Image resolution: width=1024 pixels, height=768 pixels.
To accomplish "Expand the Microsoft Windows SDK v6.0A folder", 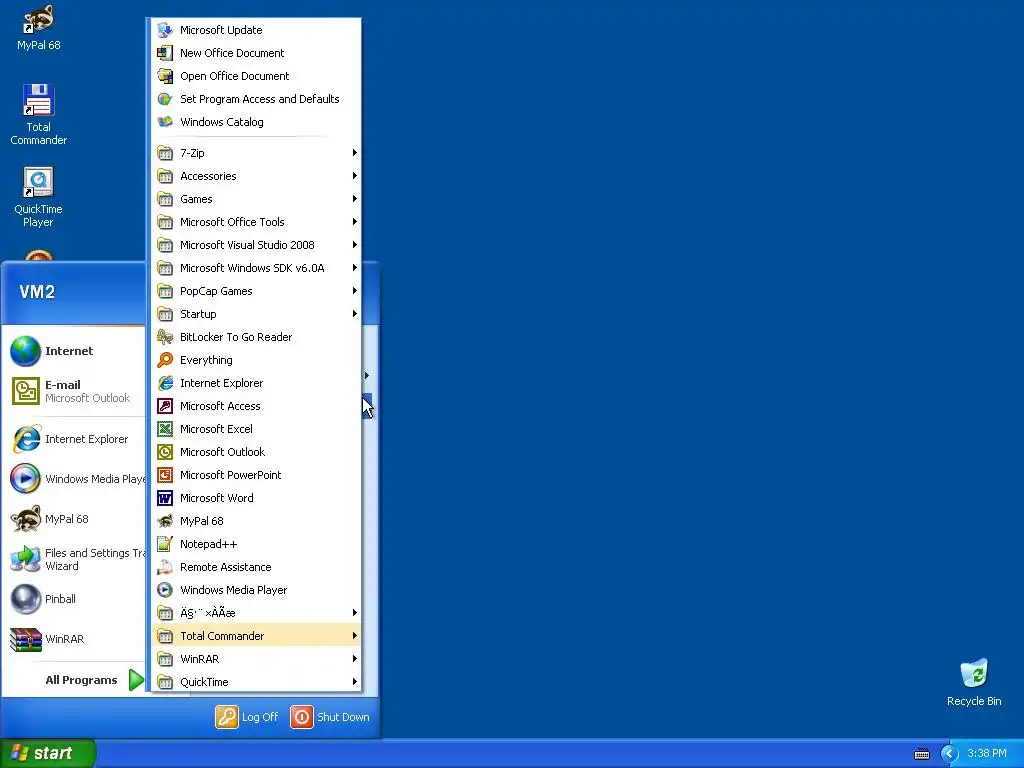I will click(256, 268).
